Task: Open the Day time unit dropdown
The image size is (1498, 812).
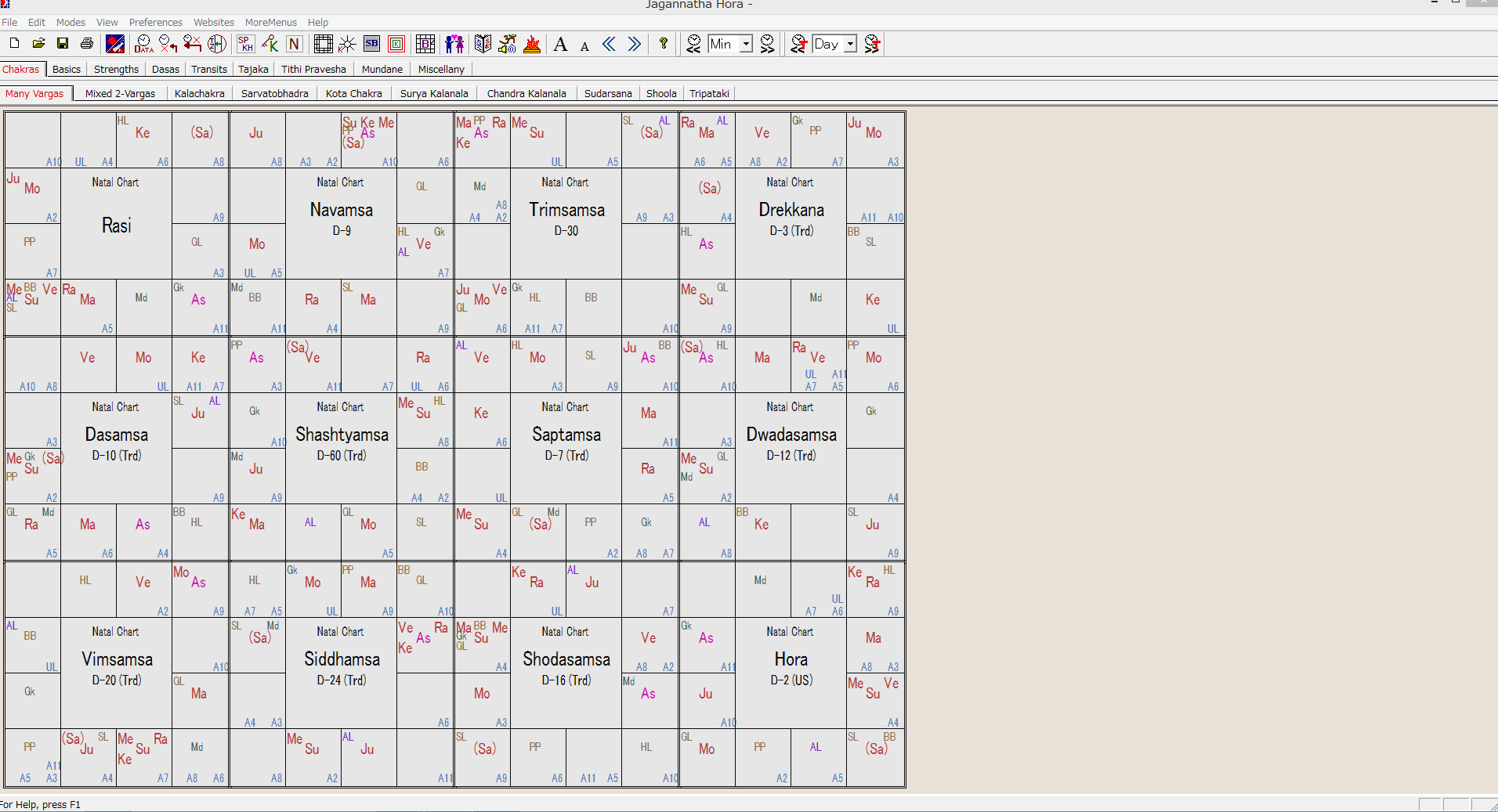Action: [x=851, y=44]
